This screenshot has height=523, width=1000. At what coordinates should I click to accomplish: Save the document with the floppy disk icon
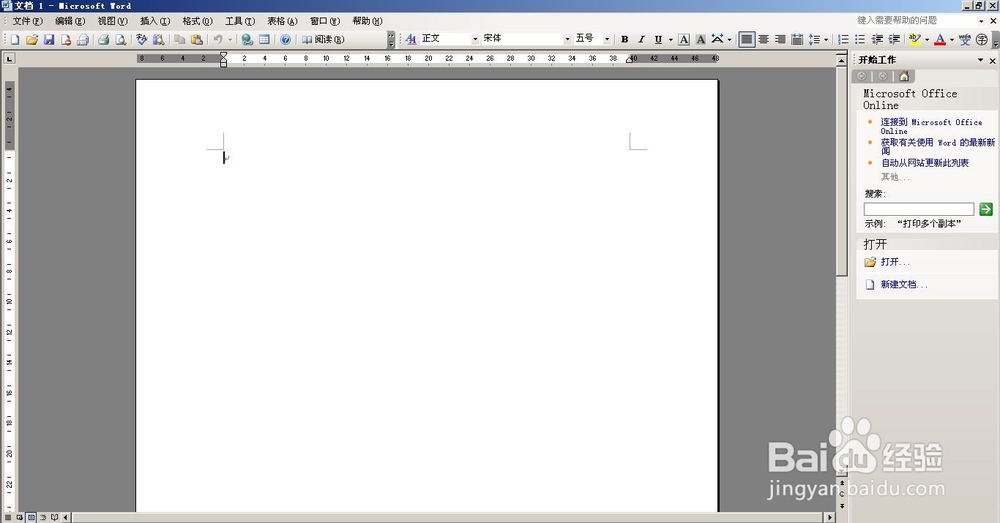click(x=48, y=40)
